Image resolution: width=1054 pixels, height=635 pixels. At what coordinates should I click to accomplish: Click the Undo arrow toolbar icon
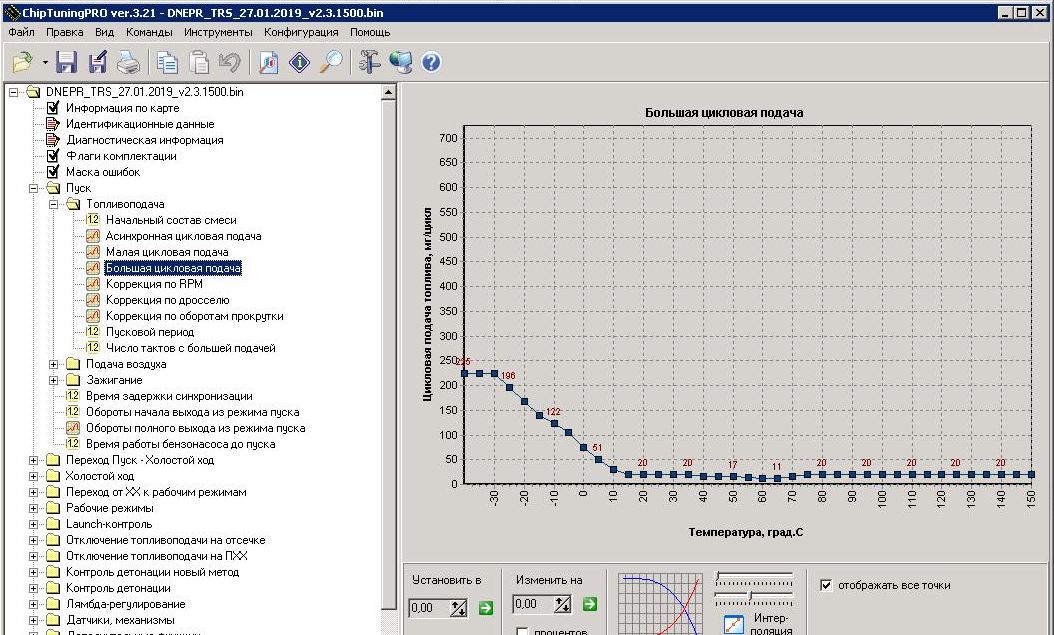pos(230,62)
